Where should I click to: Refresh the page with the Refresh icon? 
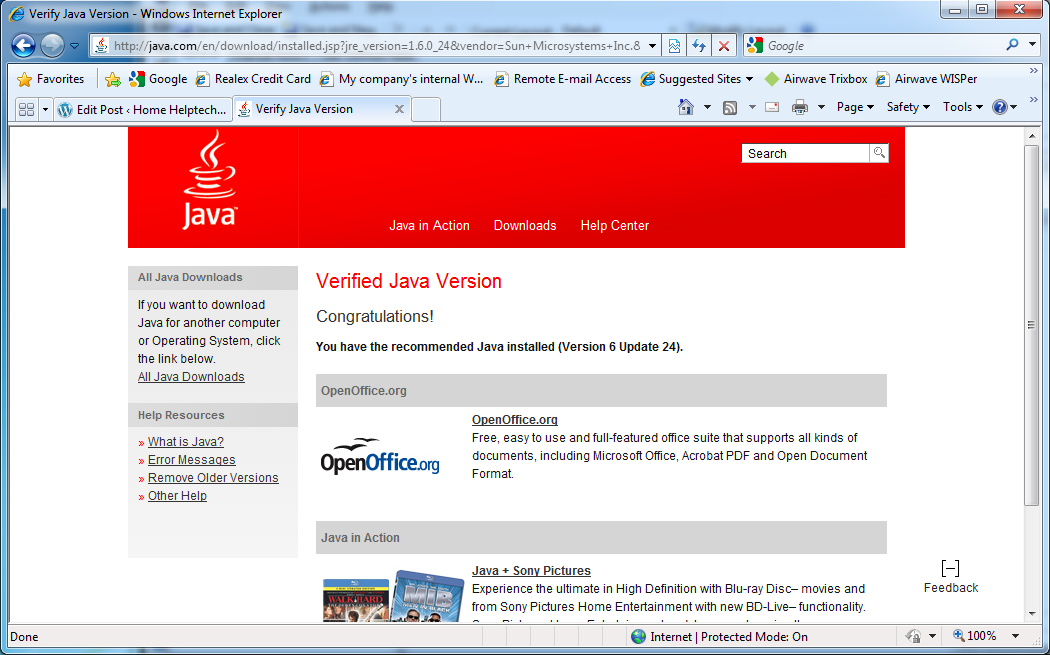point(699,46)
